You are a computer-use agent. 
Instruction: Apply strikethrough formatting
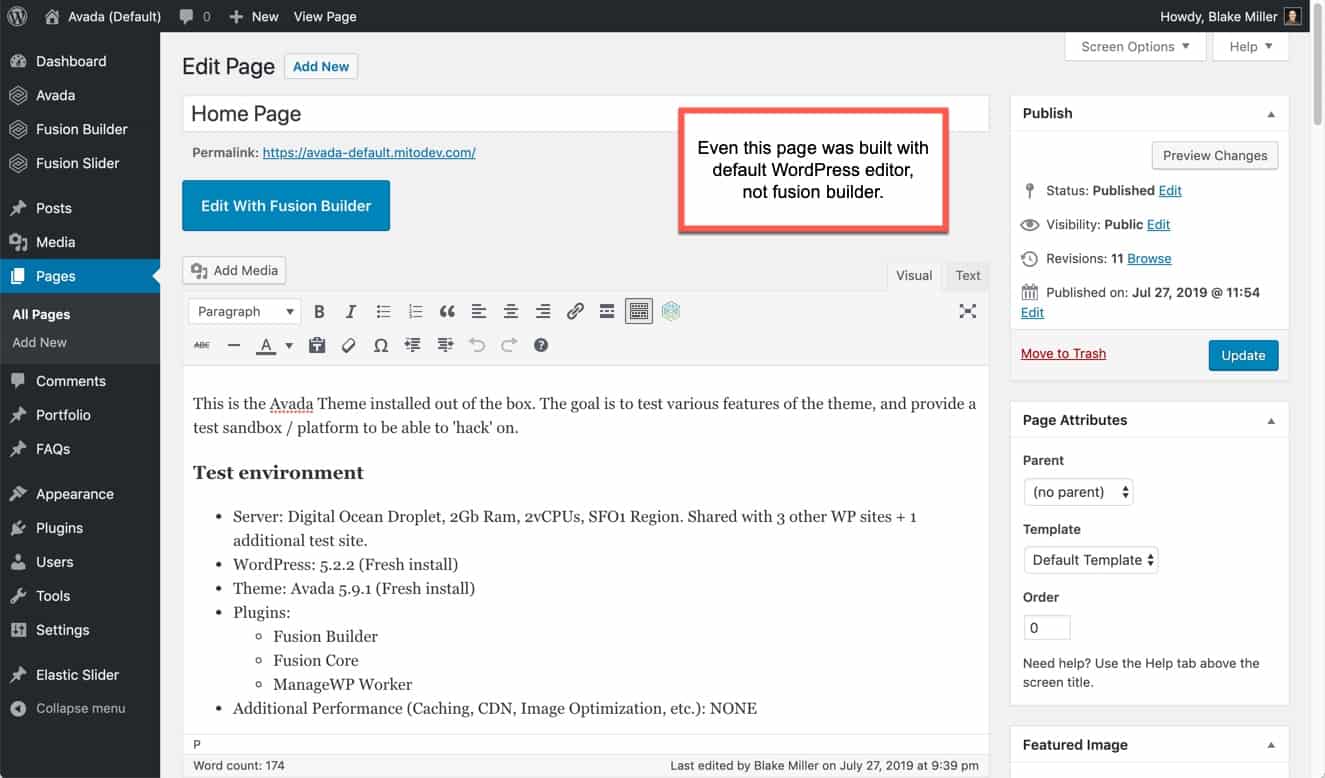[202, 345]
